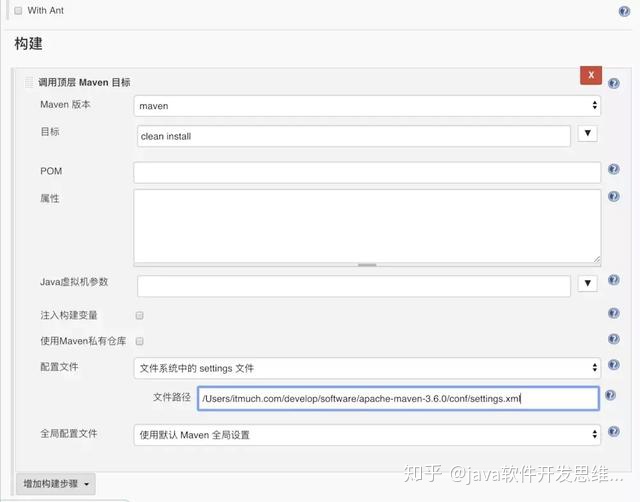
Task: Click into the Java虚拟机参数 input field
Action: 353,286
